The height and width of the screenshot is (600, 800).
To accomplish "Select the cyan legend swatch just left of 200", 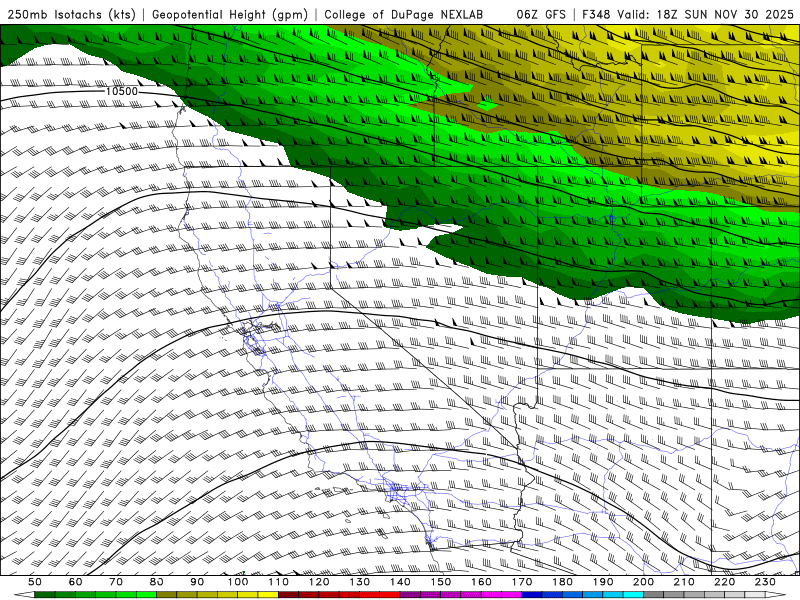I will pos(634,595).
